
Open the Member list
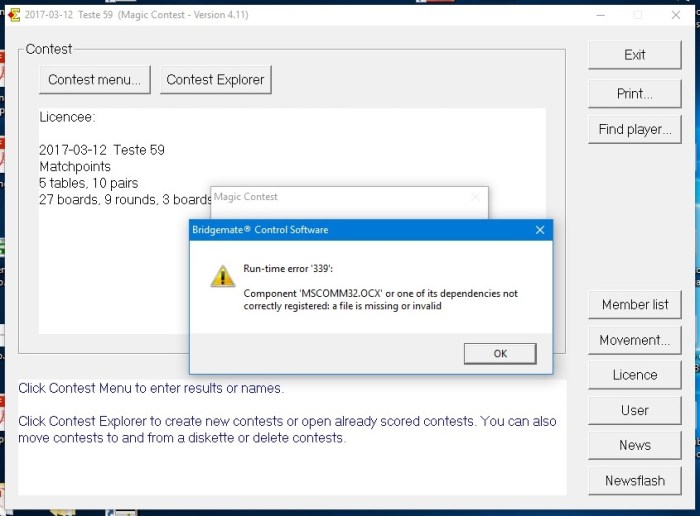pos(634,305)
